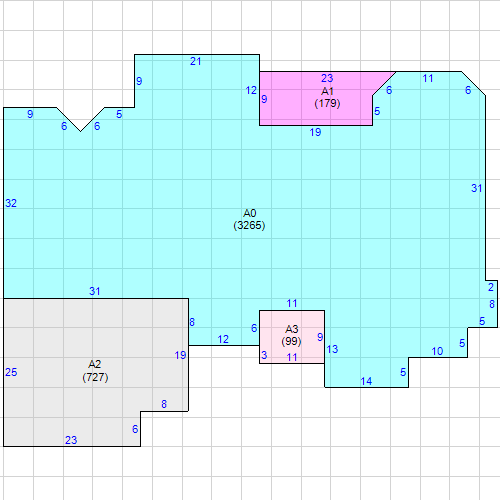The height and width of the screenshot is (500, 500).
Task: Select the A0 (3265) area label
Action: tap(249, 219)
